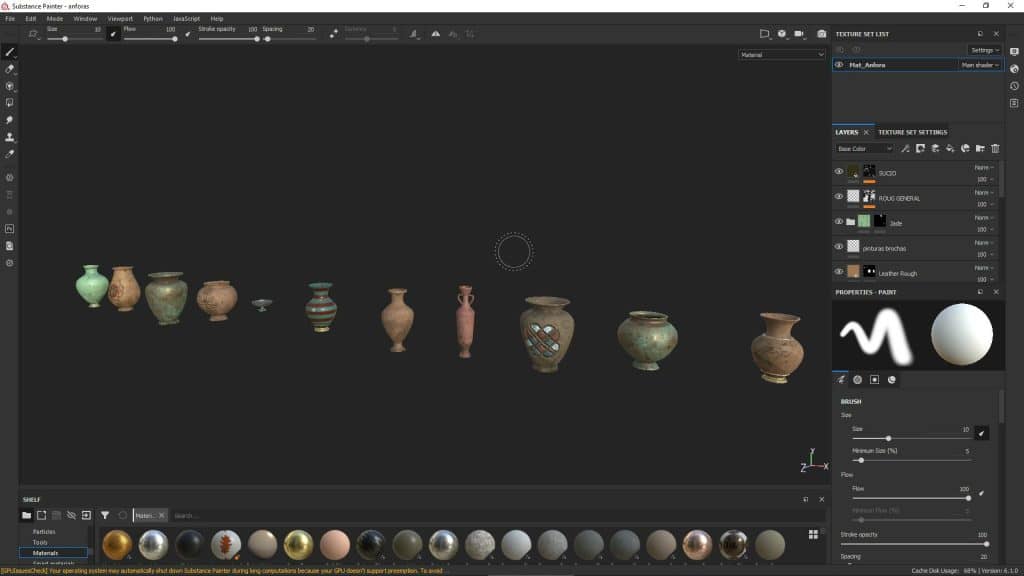This screenshot has width=1024, height=576.
Task: Add an effect using the magic wand icon
Action: point(905,149)
